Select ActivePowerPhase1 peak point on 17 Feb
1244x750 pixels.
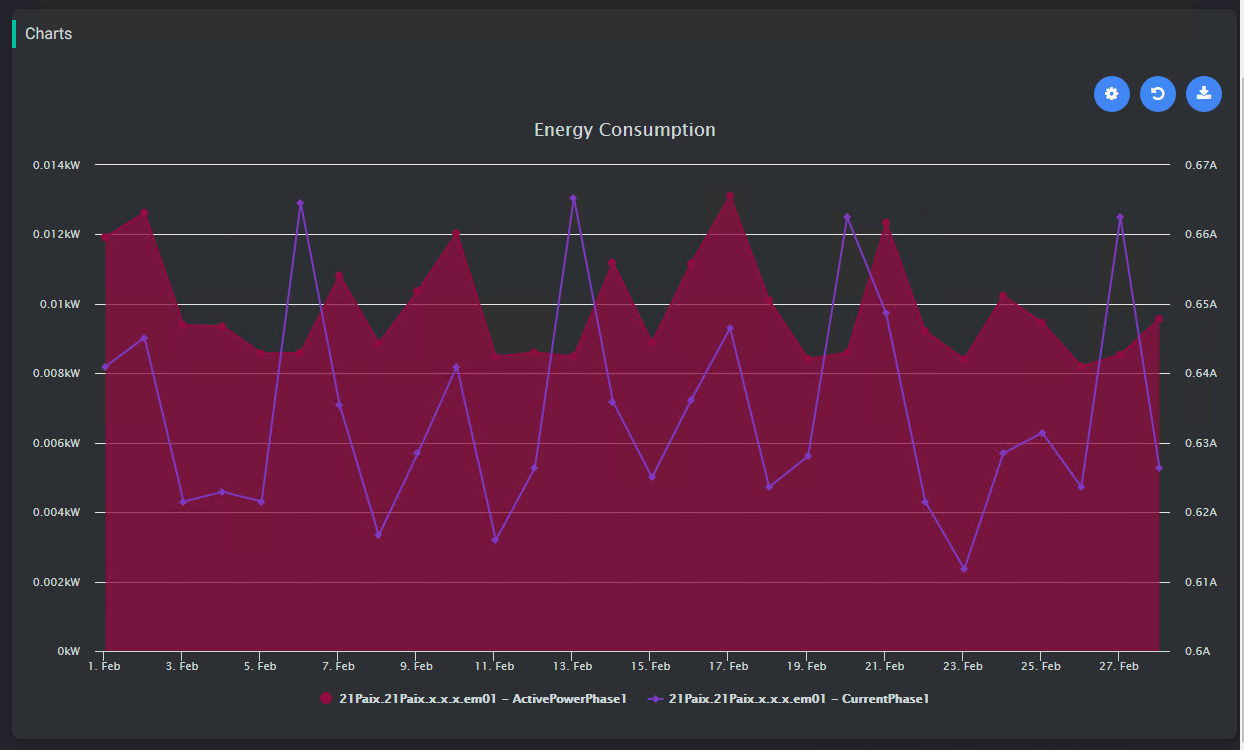tap(730, 196)
